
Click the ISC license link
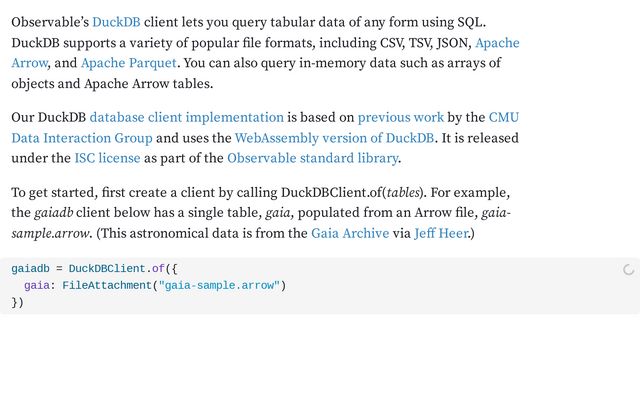(x=107, y=158)
